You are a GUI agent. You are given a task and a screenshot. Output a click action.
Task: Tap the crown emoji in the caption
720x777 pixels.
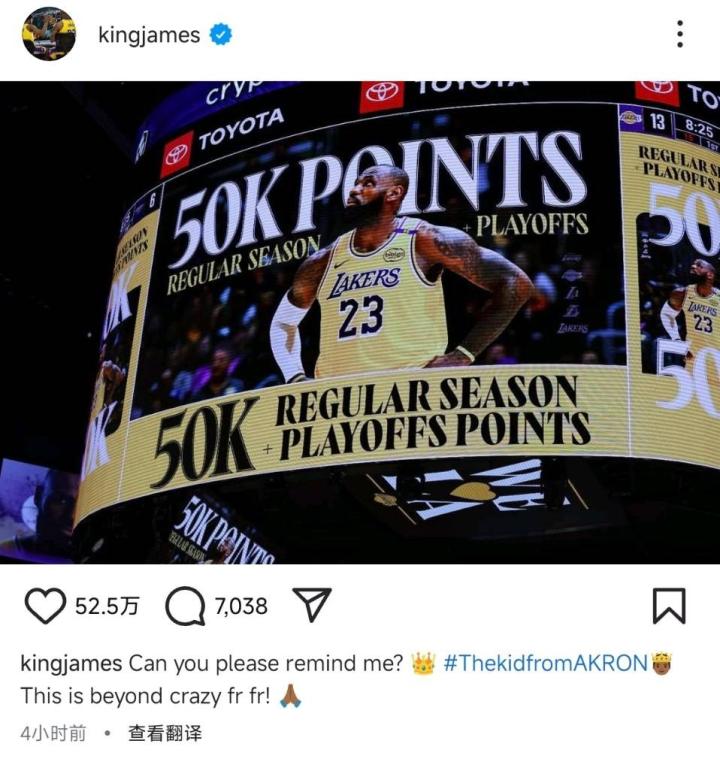[423, 663]
